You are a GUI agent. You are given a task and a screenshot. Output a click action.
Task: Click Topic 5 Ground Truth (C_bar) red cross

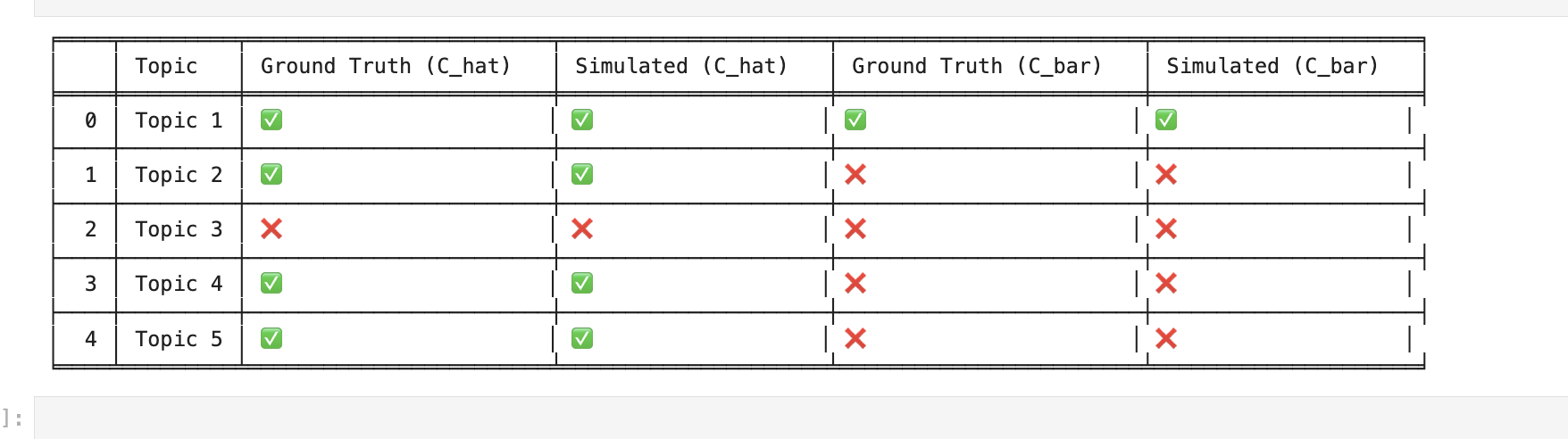855,339
